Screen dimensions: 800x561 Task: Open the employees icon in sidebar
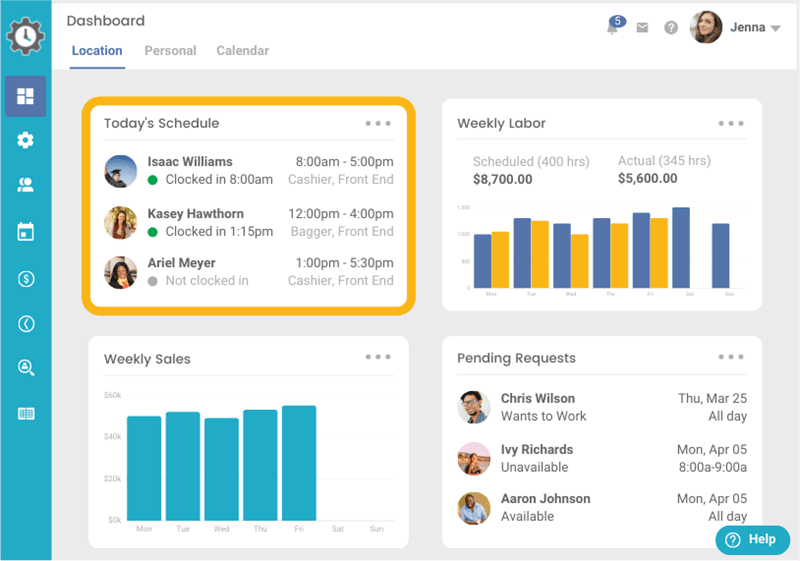(x=25, y=185)
